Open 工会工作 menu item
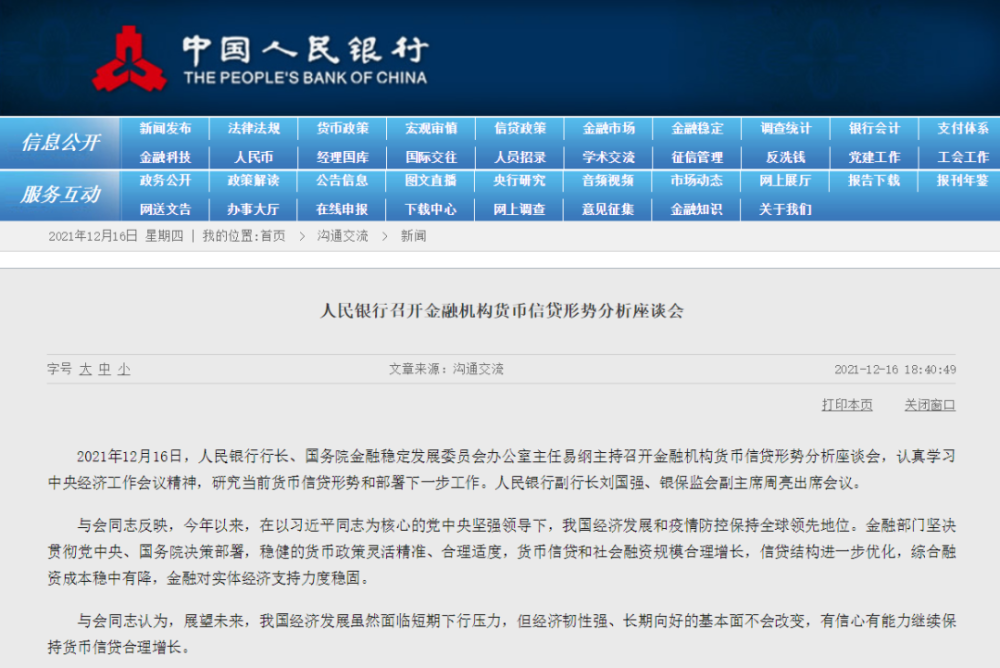The image size is (1000, 668). (x=963, y=157)
